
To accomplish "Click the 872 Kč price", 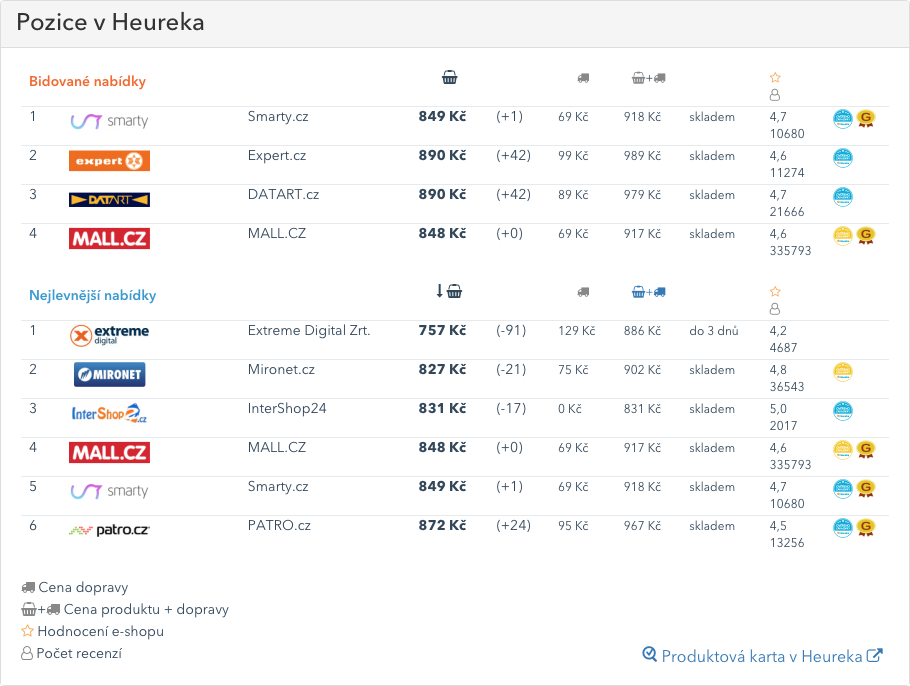I will click(x=442, y=525).
